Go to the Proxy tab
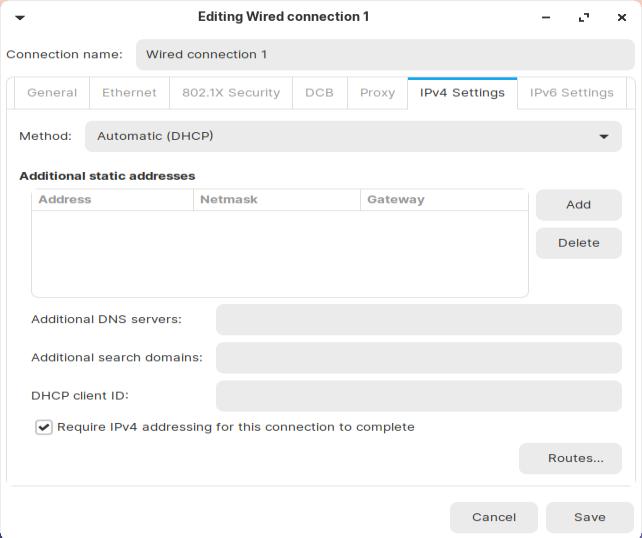Viewport: 642px width, 538px height. [377, 93]
